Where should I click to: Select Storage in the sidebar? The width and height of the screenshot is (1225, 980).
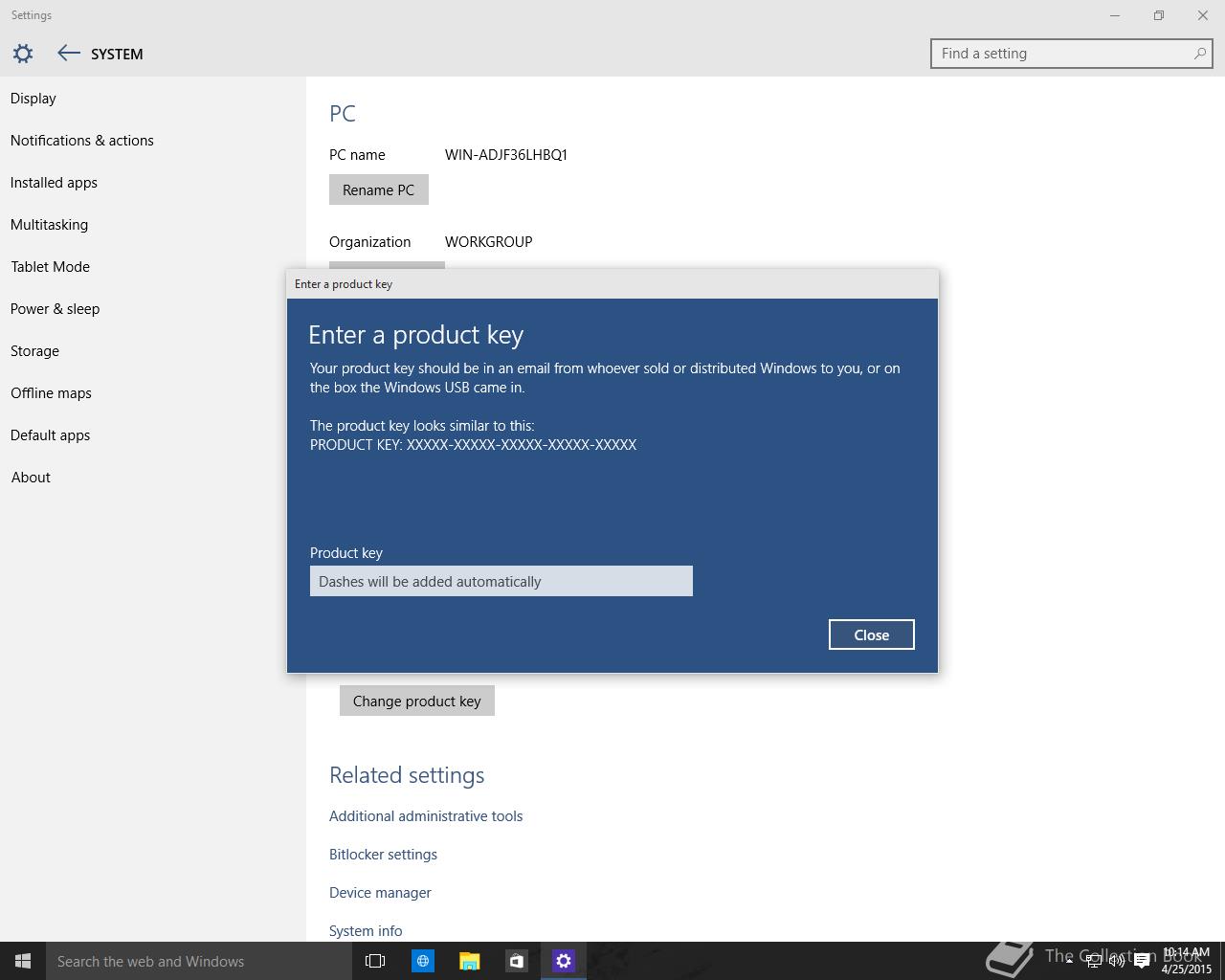(x=153, y=351)
